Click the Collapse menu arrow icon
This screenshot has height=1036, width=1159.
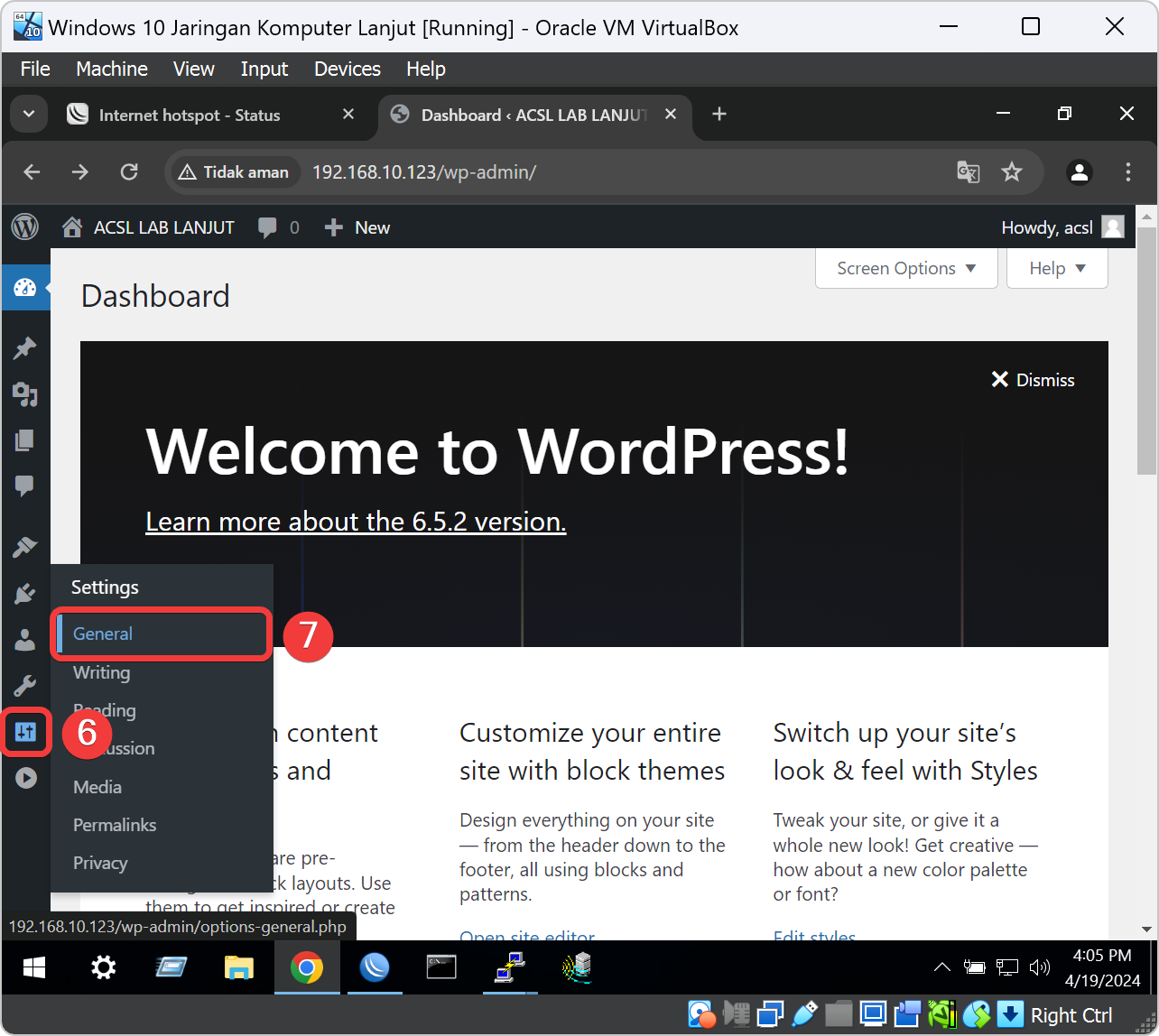click(25, 778)
